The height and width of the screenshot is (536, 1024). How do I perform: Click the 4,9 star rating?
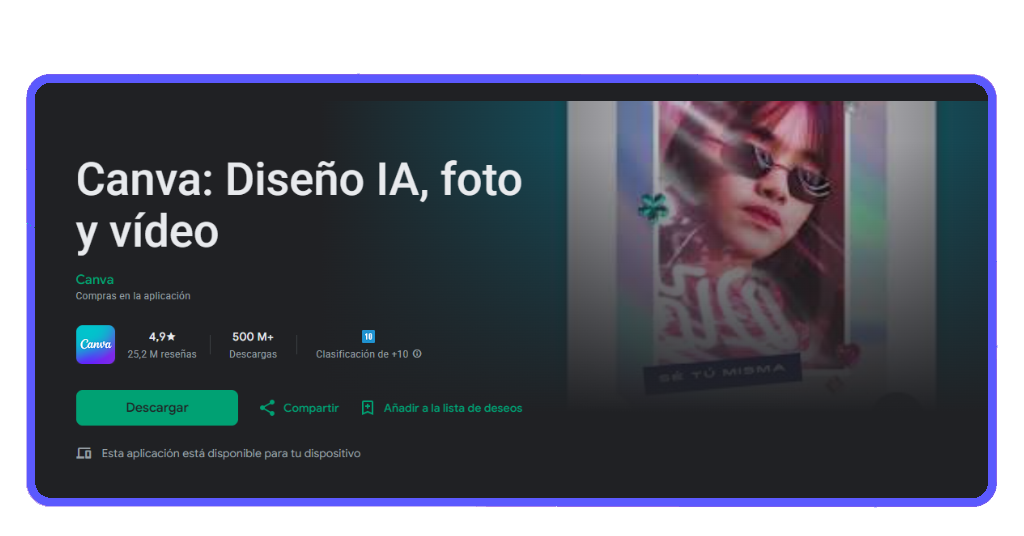(x=162, y=337)
